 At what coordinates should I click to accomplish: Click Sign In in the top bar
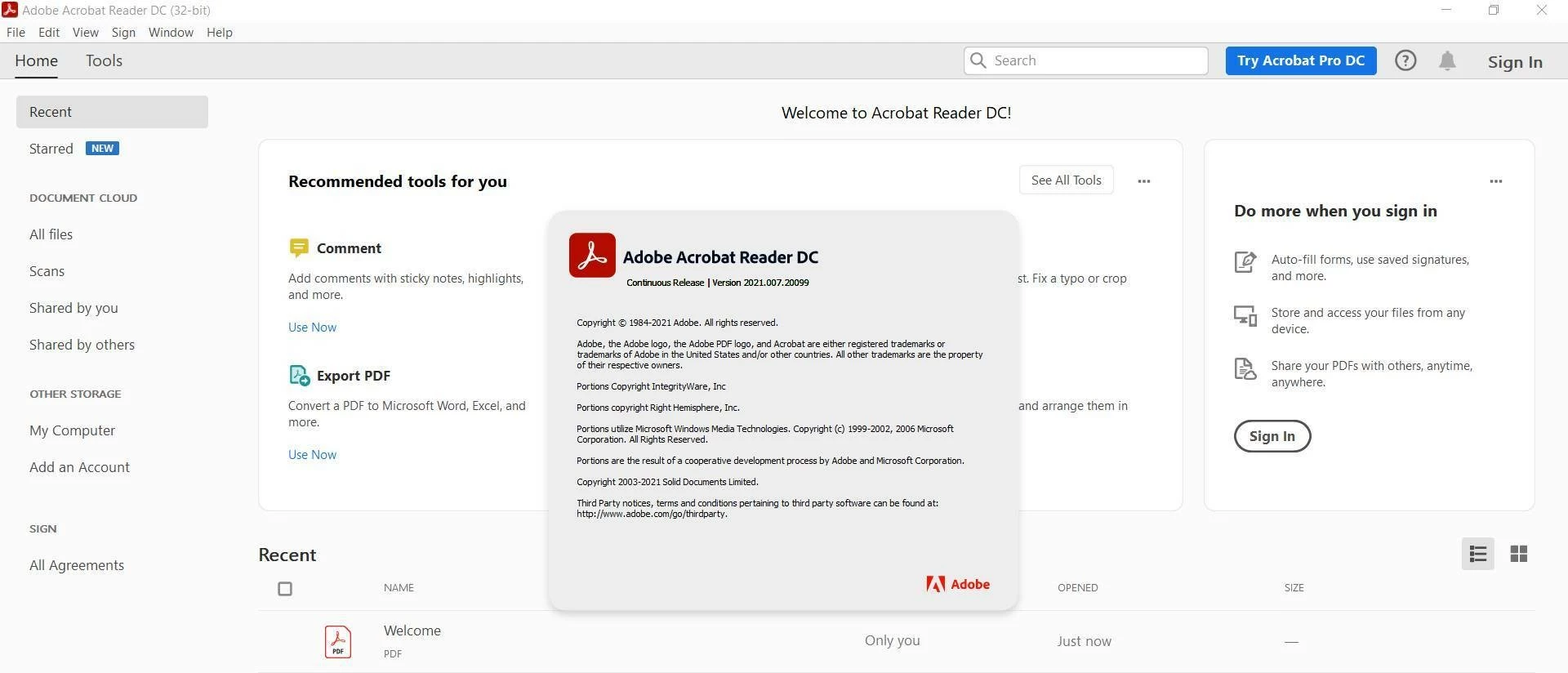coord(1515,62)
